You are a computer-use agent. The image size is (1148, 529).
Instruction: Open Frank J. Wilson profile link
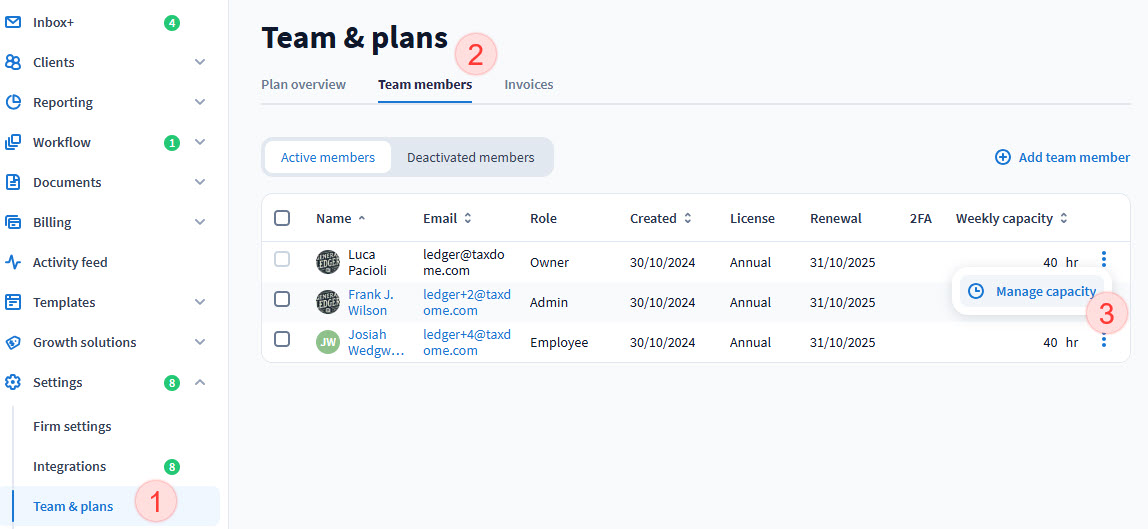370,302
